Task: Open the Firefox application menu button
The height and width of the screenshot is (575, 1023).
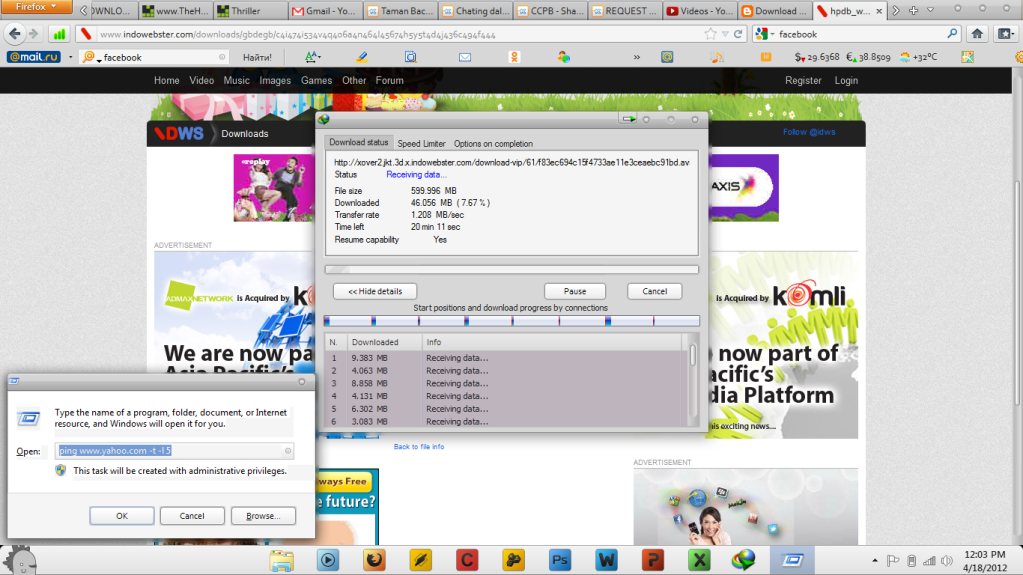Action: pyautogui.click(x=36, y=7)
